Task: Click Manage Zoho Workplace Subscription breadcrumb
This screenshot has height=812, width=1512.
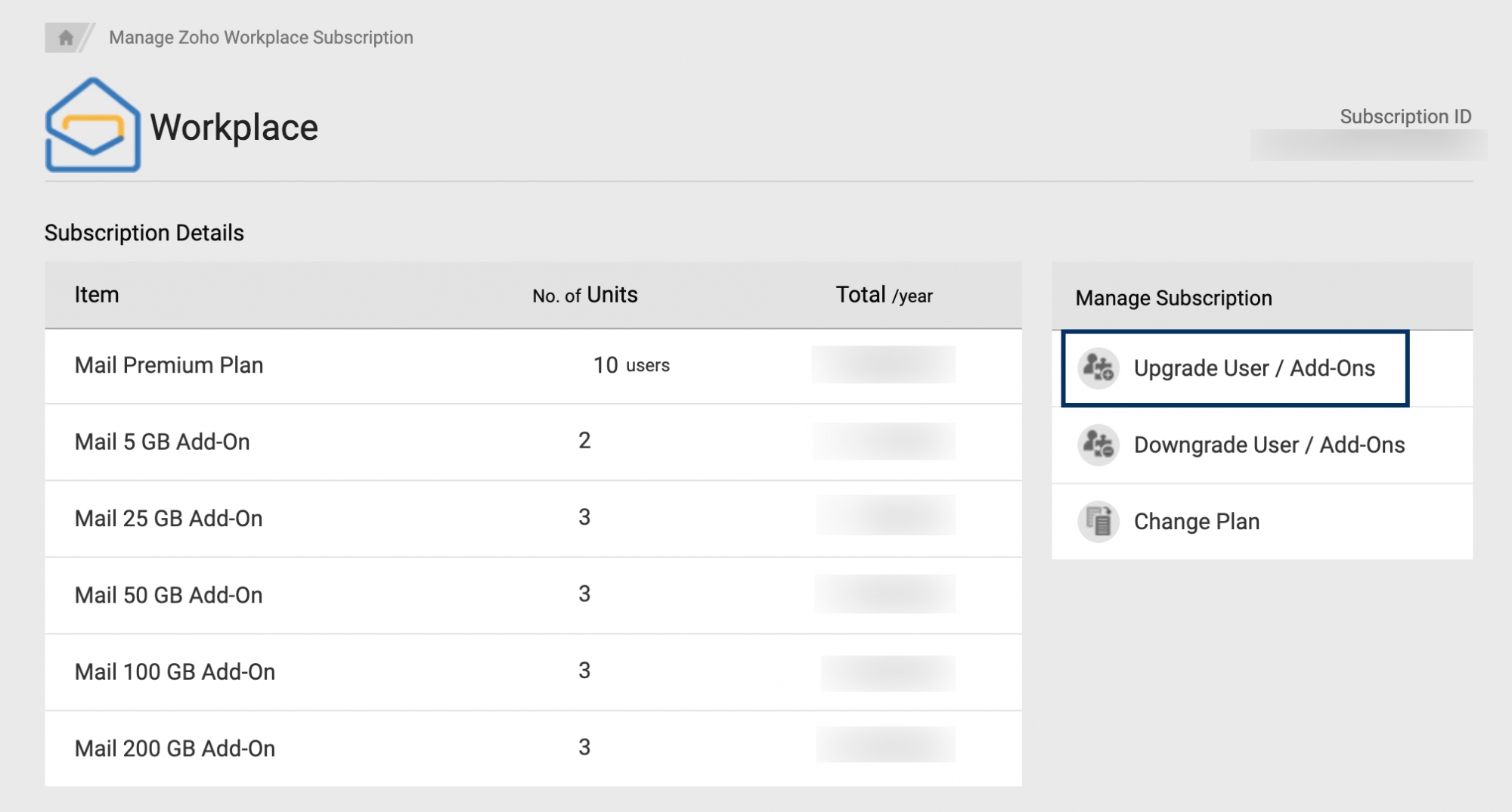Action: coord(261,37)
